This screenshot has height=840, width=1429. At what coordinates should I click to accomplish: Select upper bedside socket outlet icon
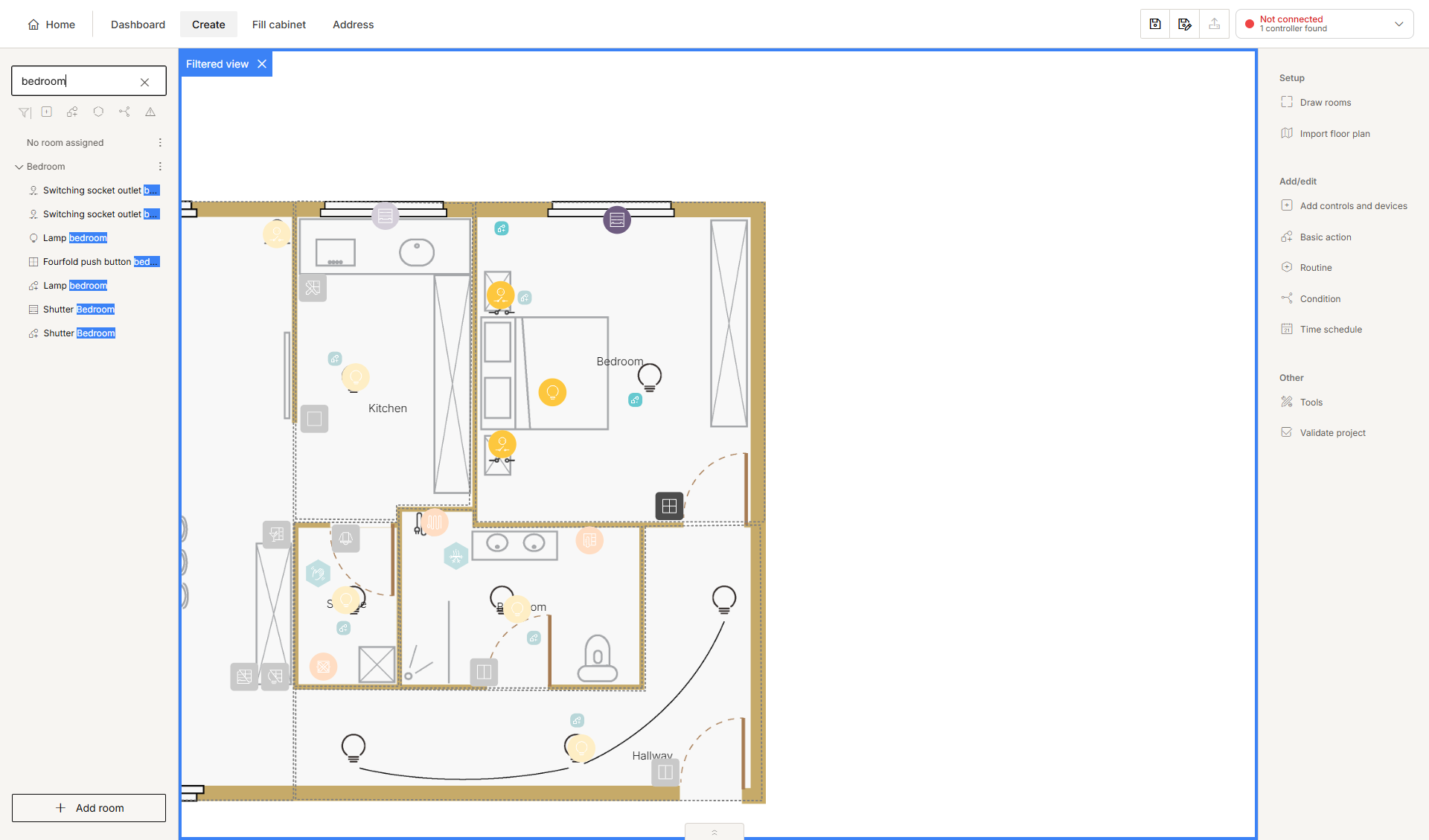pos(500,295)
